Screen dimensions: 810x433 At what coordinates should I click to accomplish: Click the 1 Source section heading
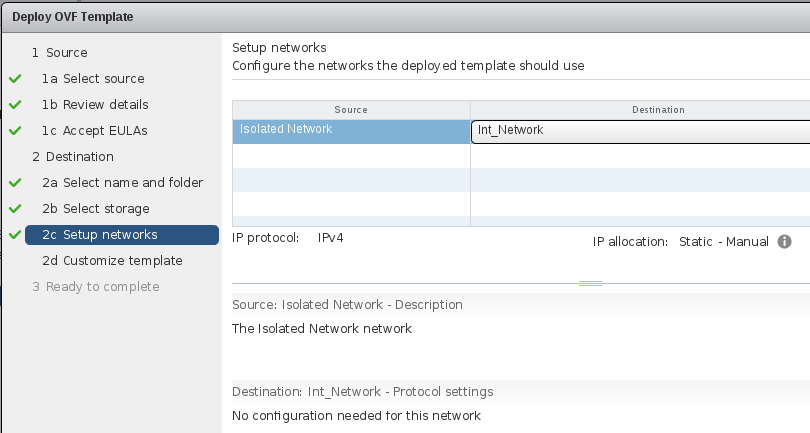click(59, 53)
